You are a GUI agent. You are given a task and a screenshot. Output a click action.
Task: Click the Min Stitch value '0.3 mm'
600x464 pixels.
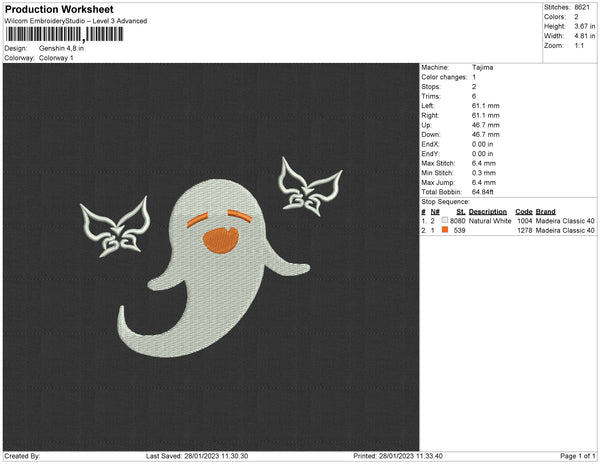click(484, 173)
